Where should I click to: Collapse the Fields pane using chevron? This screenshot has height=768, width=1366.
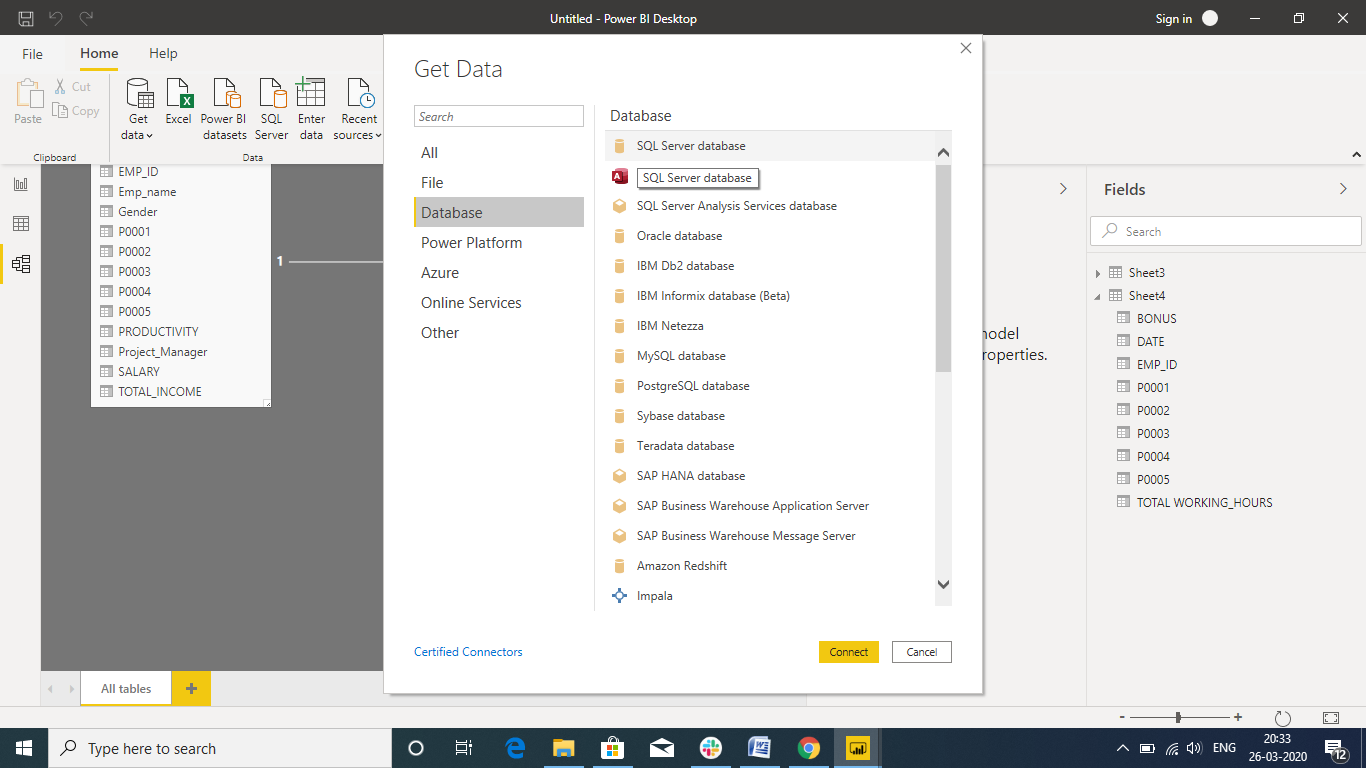click(x=1343, y=189)
